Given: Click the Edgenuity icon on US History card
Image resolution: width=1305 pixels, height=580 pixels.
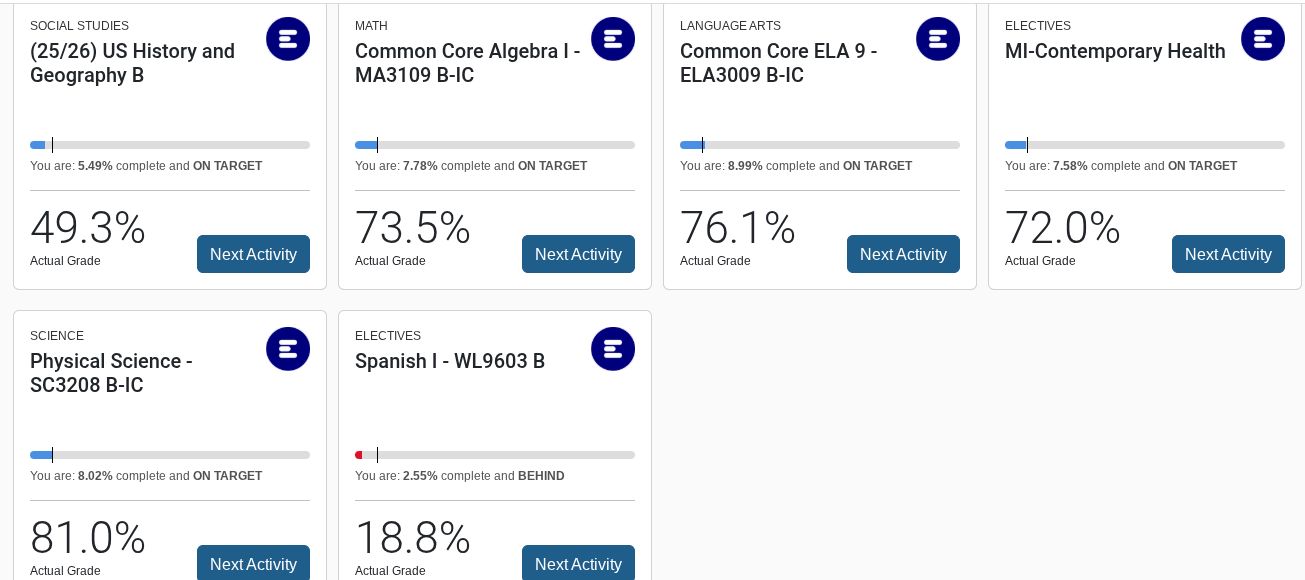Looking at the screenshot, I should pyautogui.click(x=288, y=39).
